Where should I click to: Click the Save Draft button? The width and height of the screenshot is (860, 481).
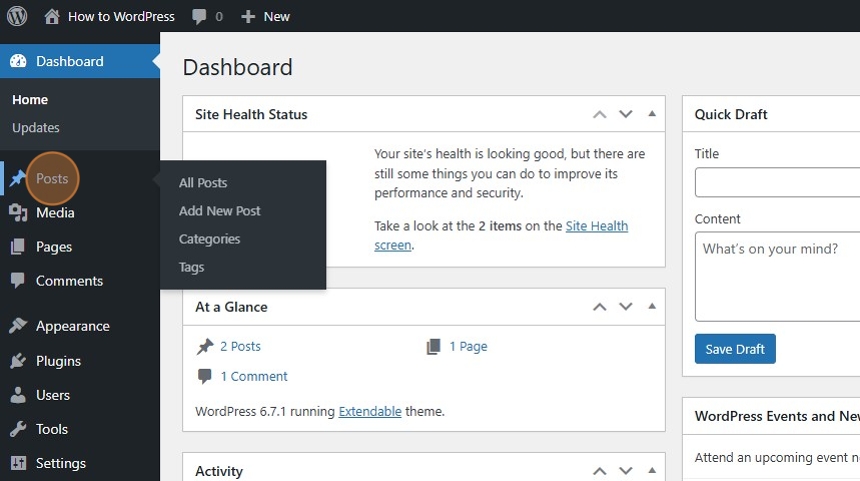coord(735,349)
